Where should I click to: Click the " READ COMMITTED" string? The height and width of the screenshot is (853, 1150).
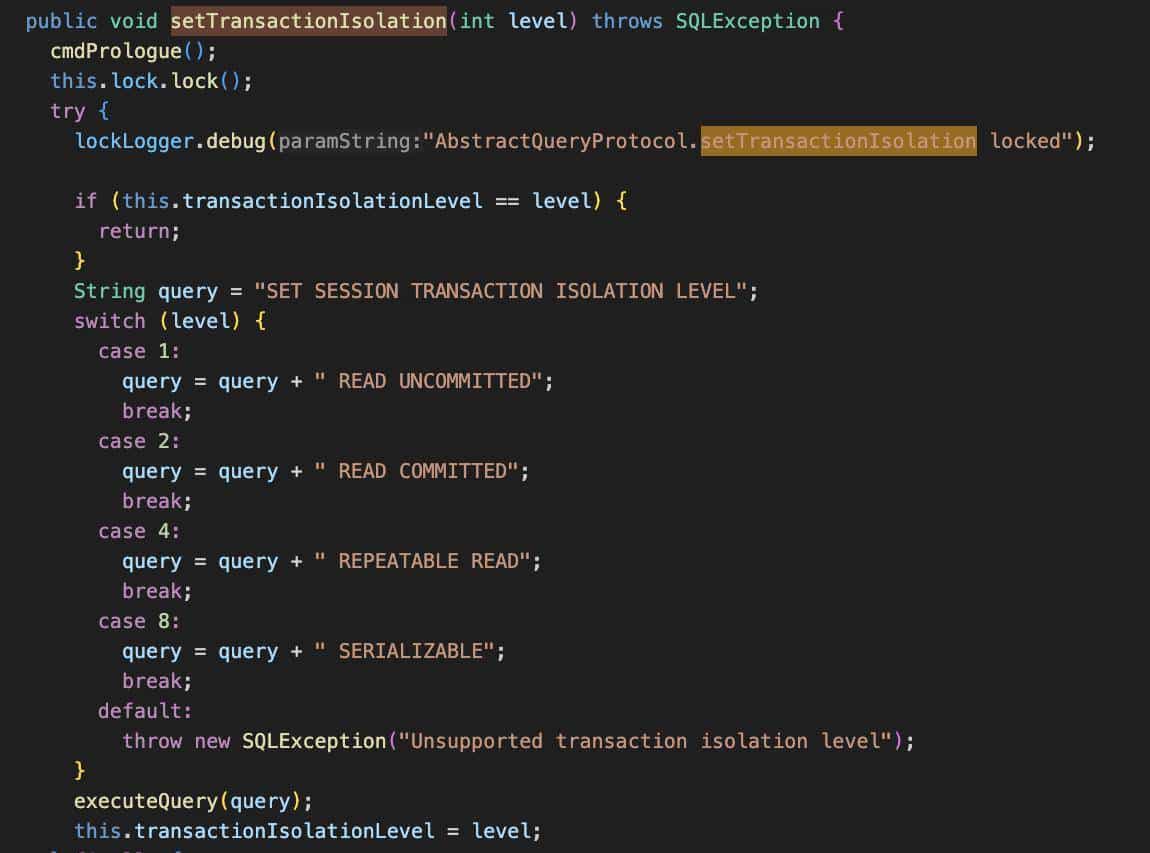click(417, 471)
